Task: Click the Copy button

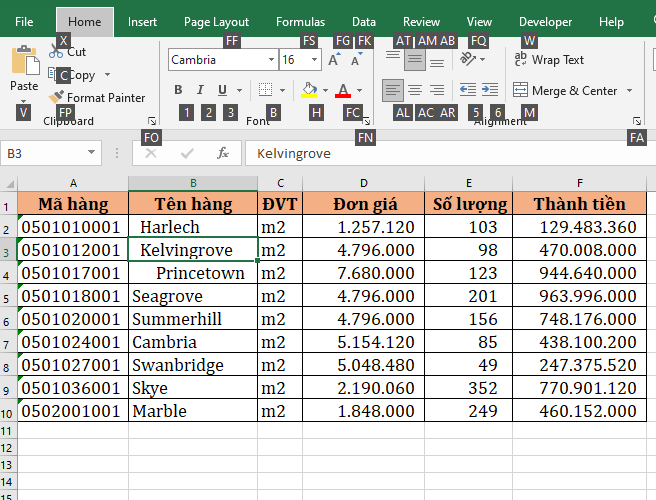Action: point(72,75)
